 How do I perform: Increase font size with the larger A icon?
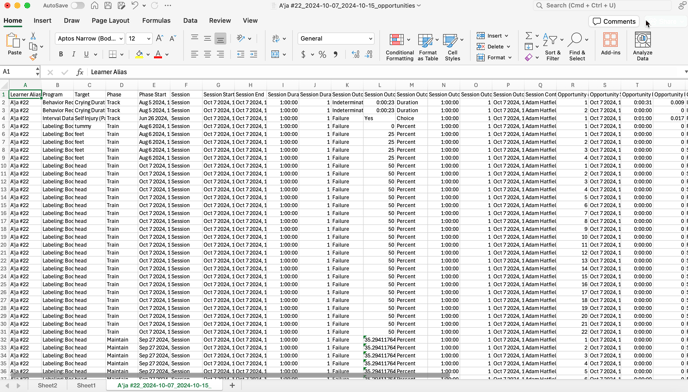click(x=160, y=39)
